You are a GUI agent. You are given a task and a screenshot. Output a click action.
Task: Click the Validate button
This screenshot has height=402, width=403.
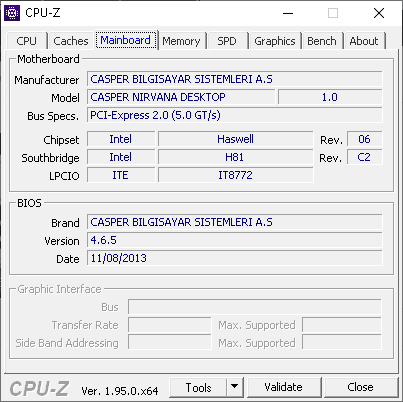tap(284, 387)
